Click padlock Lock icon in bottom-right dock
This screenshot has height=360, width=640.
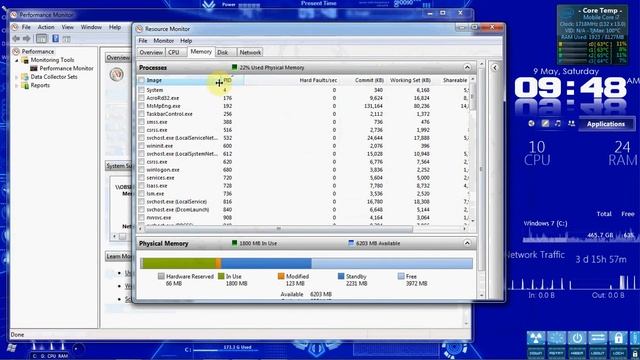618,338
